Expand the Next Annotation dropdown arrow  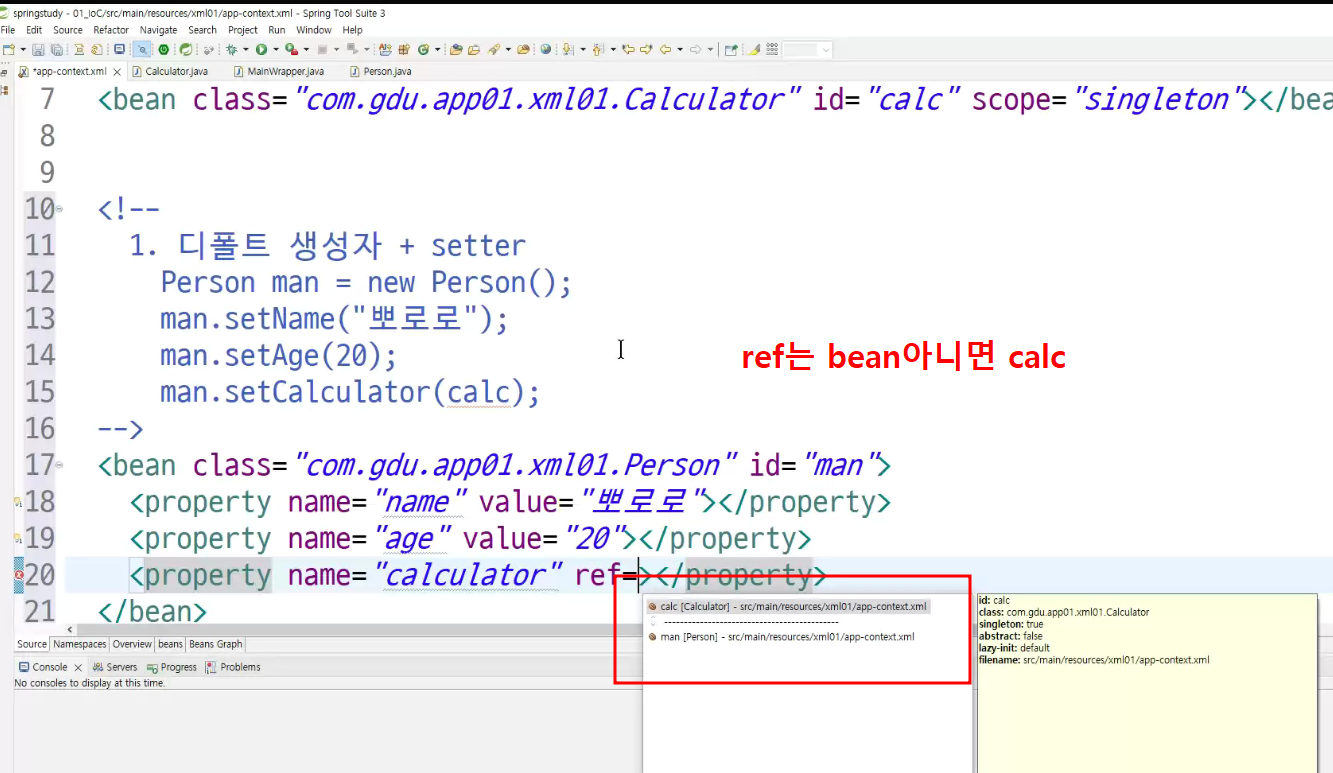point(583,49)
